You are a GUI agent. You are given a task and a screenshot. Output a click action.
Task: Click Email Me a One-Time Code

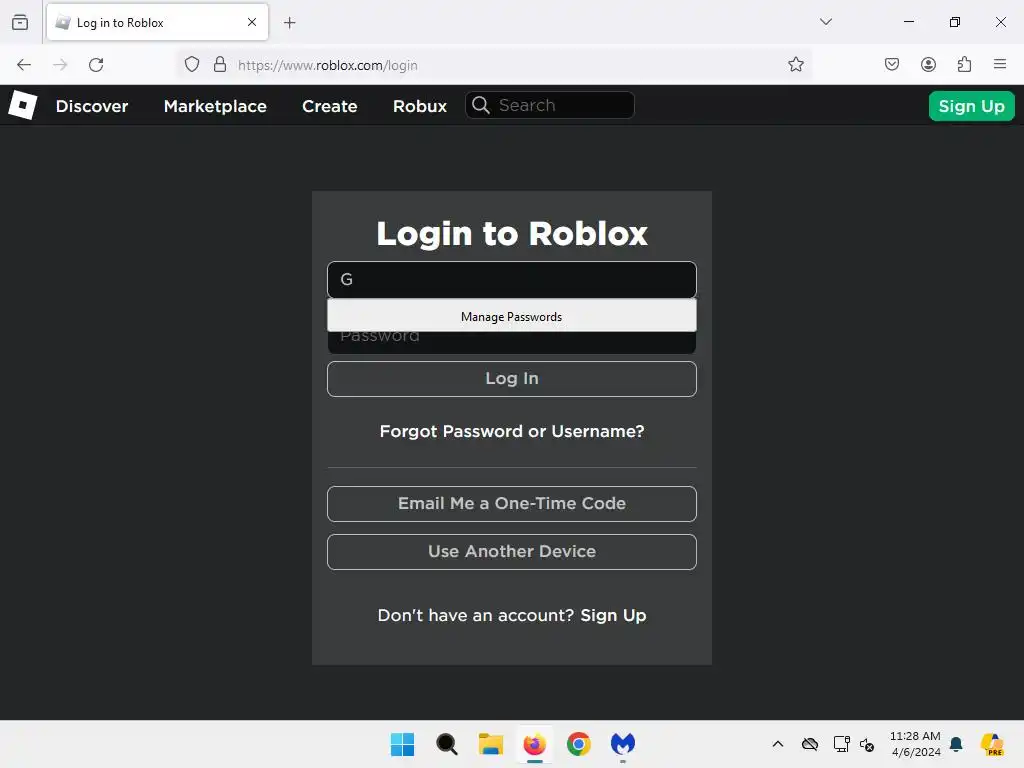coord(511,504)
